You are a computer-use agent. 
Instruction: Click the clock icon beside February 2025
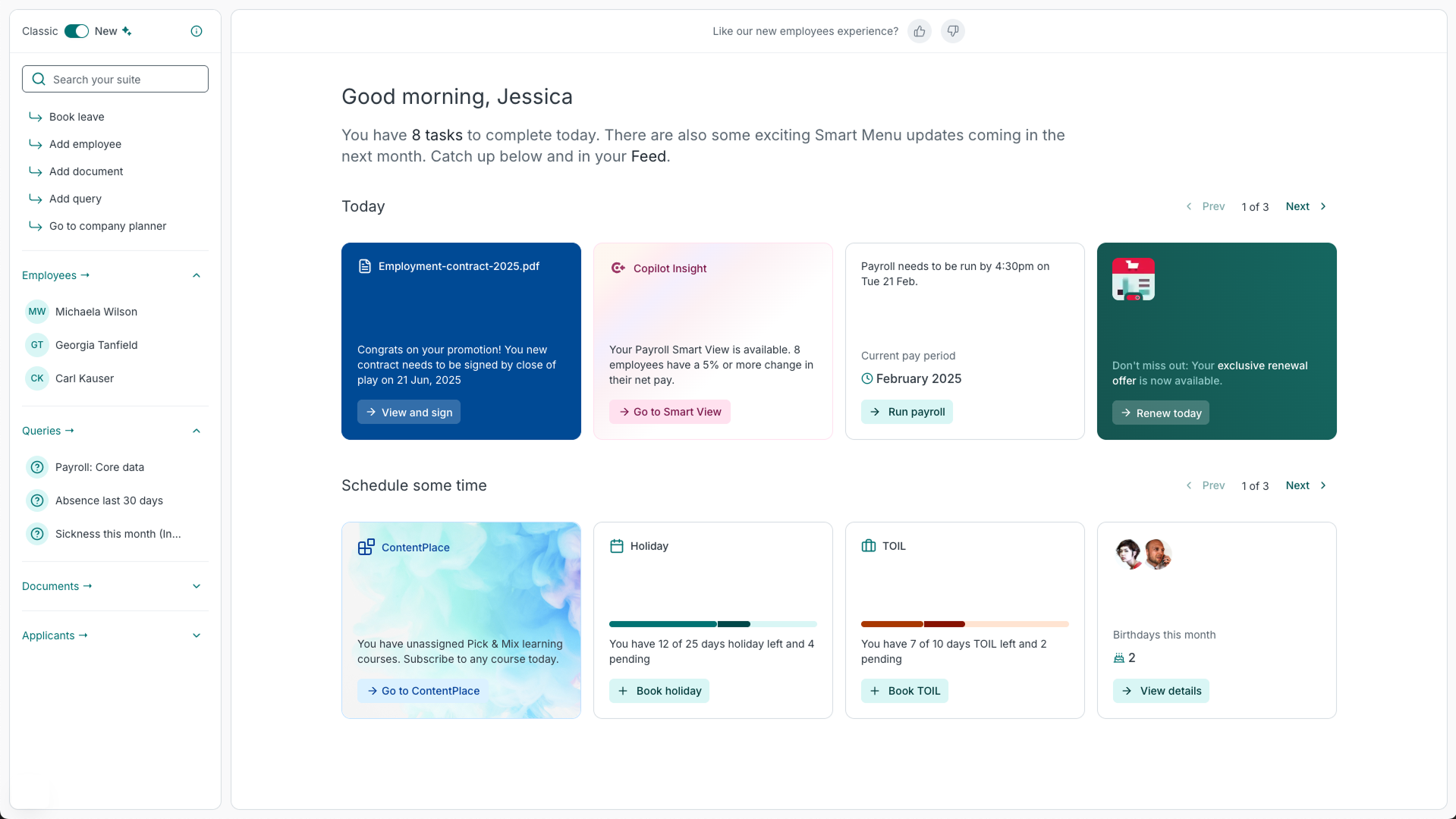867,378
